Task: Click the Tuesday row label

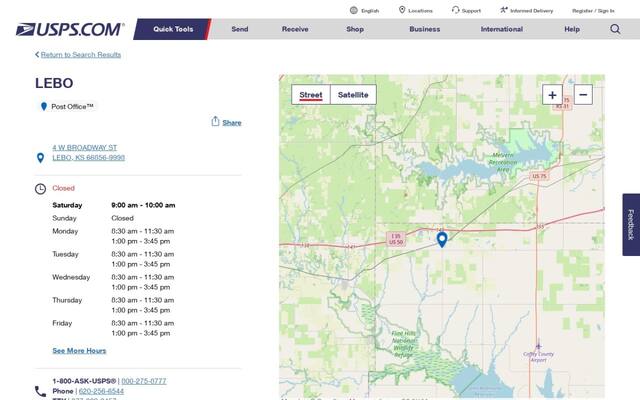Action: pyautogui.click(x=65, y=254)
